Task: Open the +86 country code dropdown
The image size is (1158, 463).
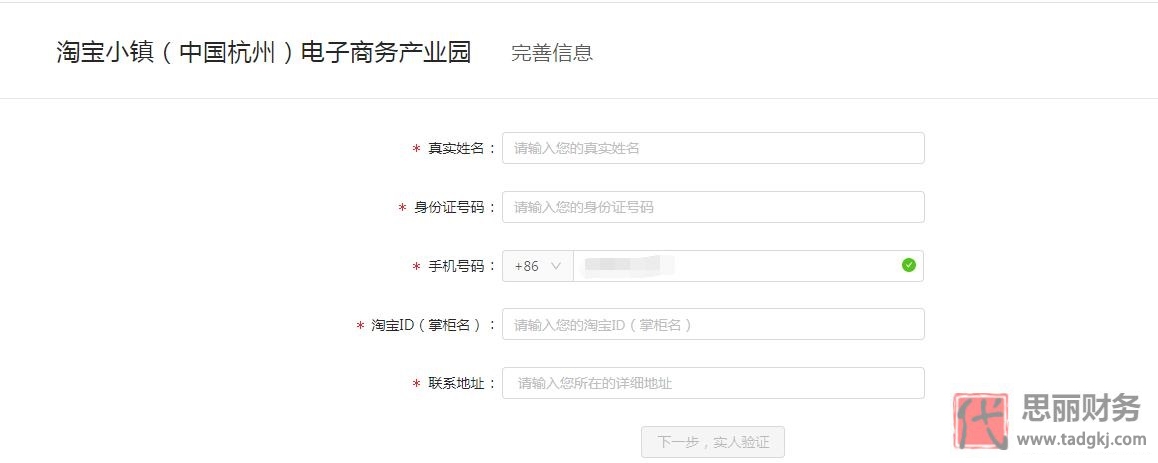Action: pyautogui.click(x=538, y=266)
